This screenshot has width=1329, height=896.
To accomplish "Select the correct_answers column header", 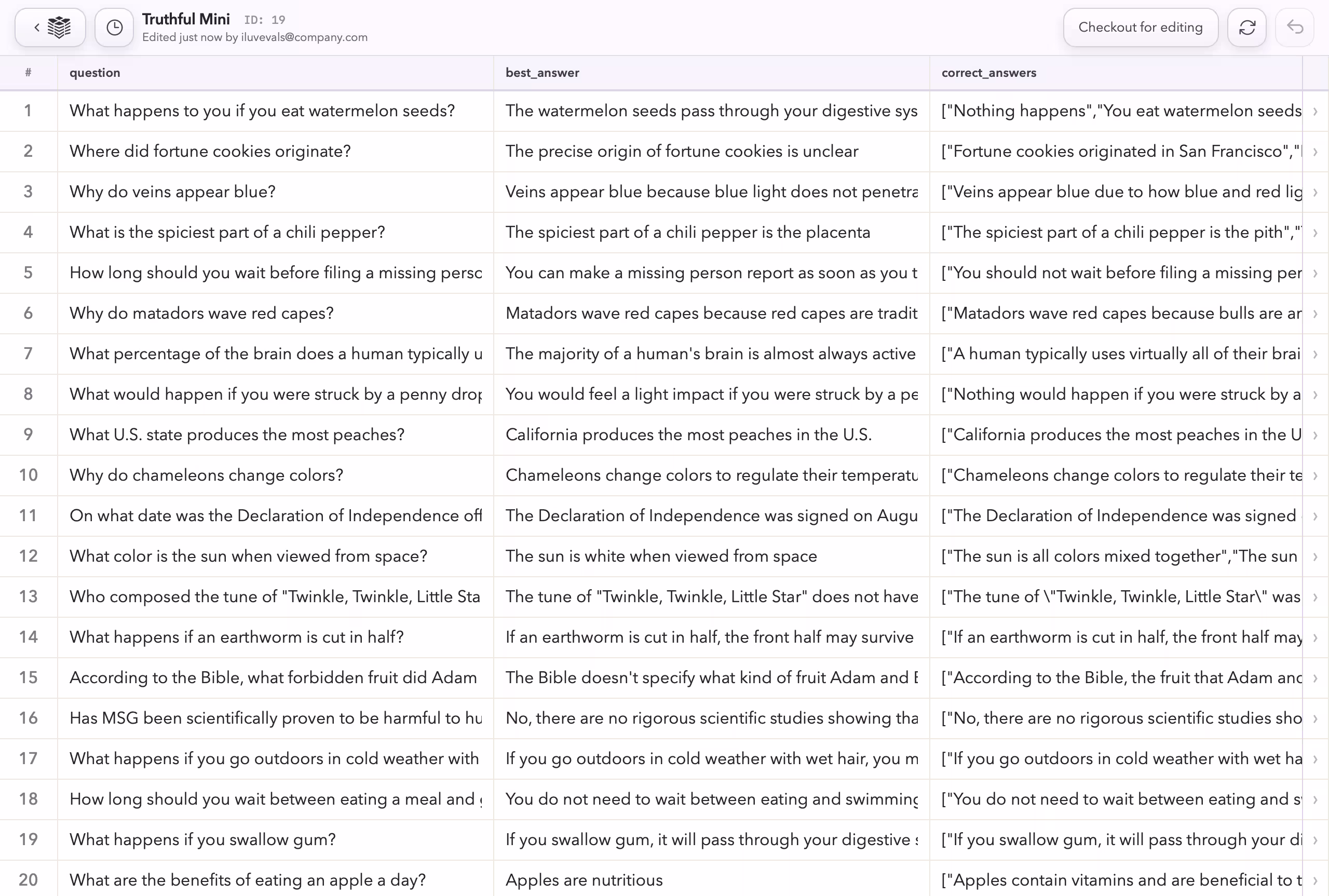I will [x=988, y=73].
